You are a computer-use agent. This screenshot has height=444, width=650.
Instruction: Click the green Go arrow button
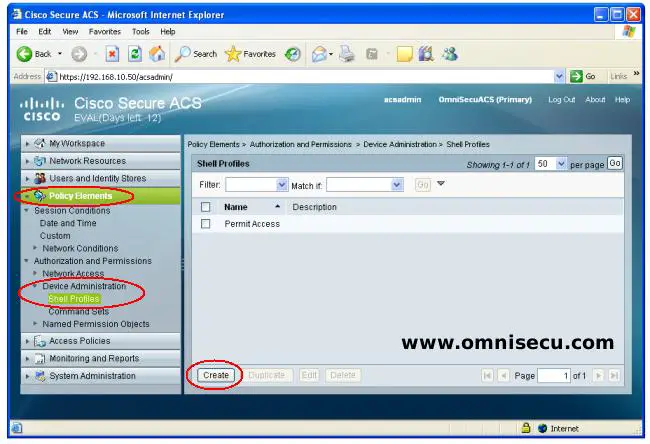coord(576,76)
